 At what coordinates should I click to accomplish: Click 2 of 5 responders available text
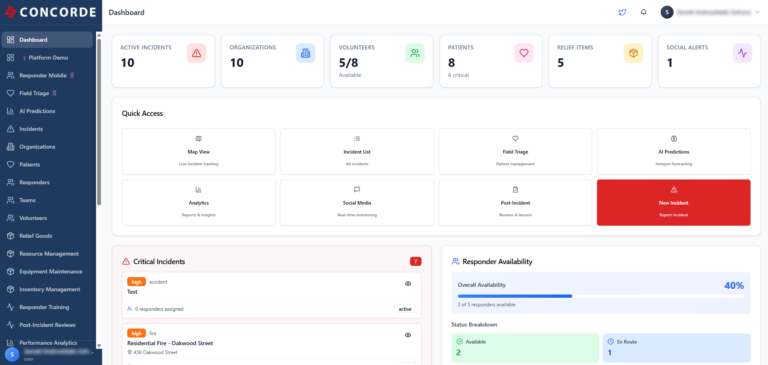pos(486,305)
